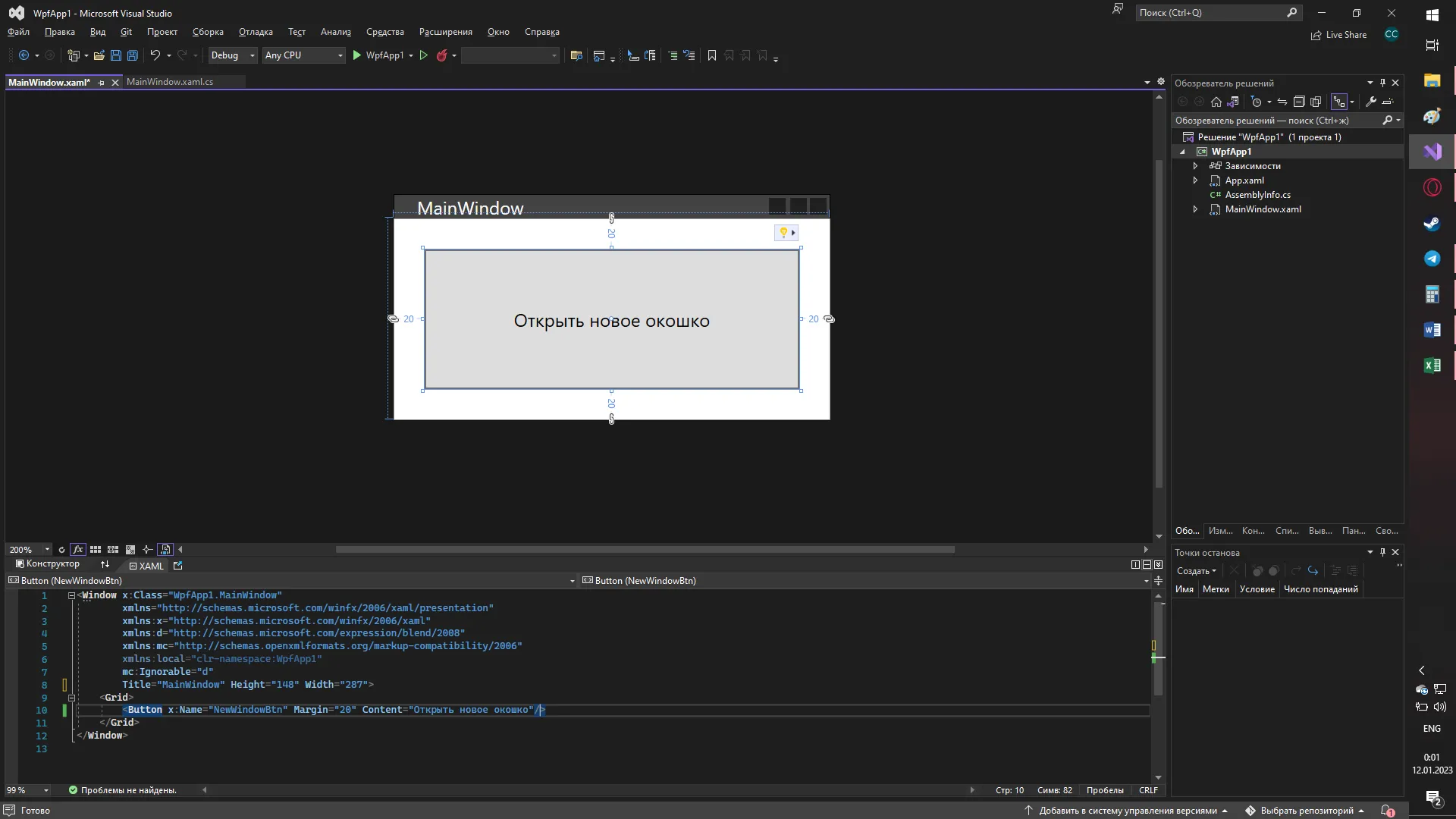Click the Solution Explorer home icon
Image resolution: width=1456 pixels, height=819 pixels.
(1216, 102)
